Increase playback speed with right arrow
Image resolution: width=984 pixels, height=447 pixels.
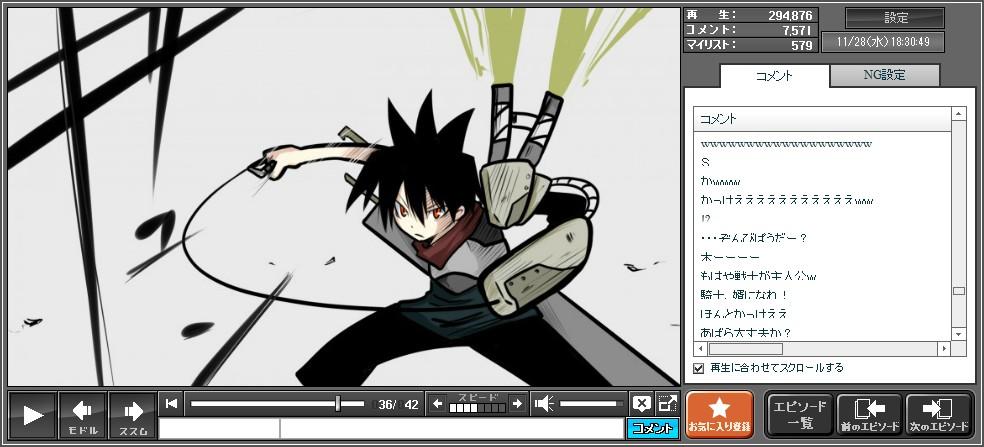[x=516, y=404]
